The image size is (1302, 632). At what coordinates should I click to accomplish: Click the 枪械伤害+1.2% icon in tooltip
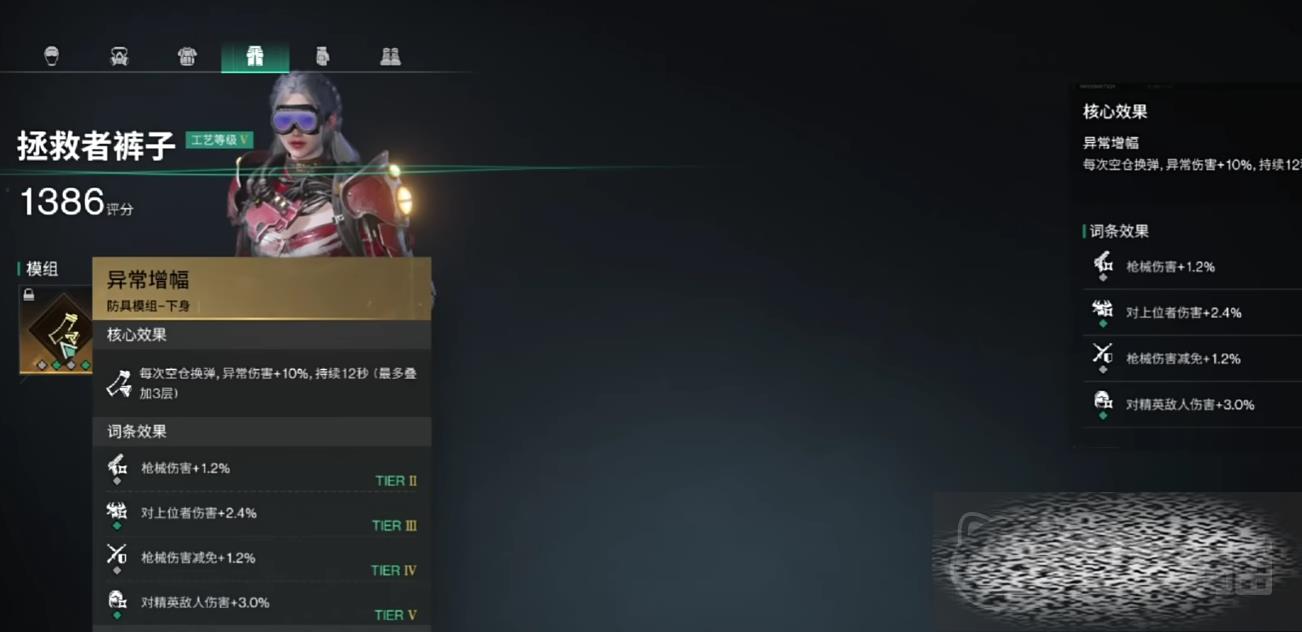117,466
